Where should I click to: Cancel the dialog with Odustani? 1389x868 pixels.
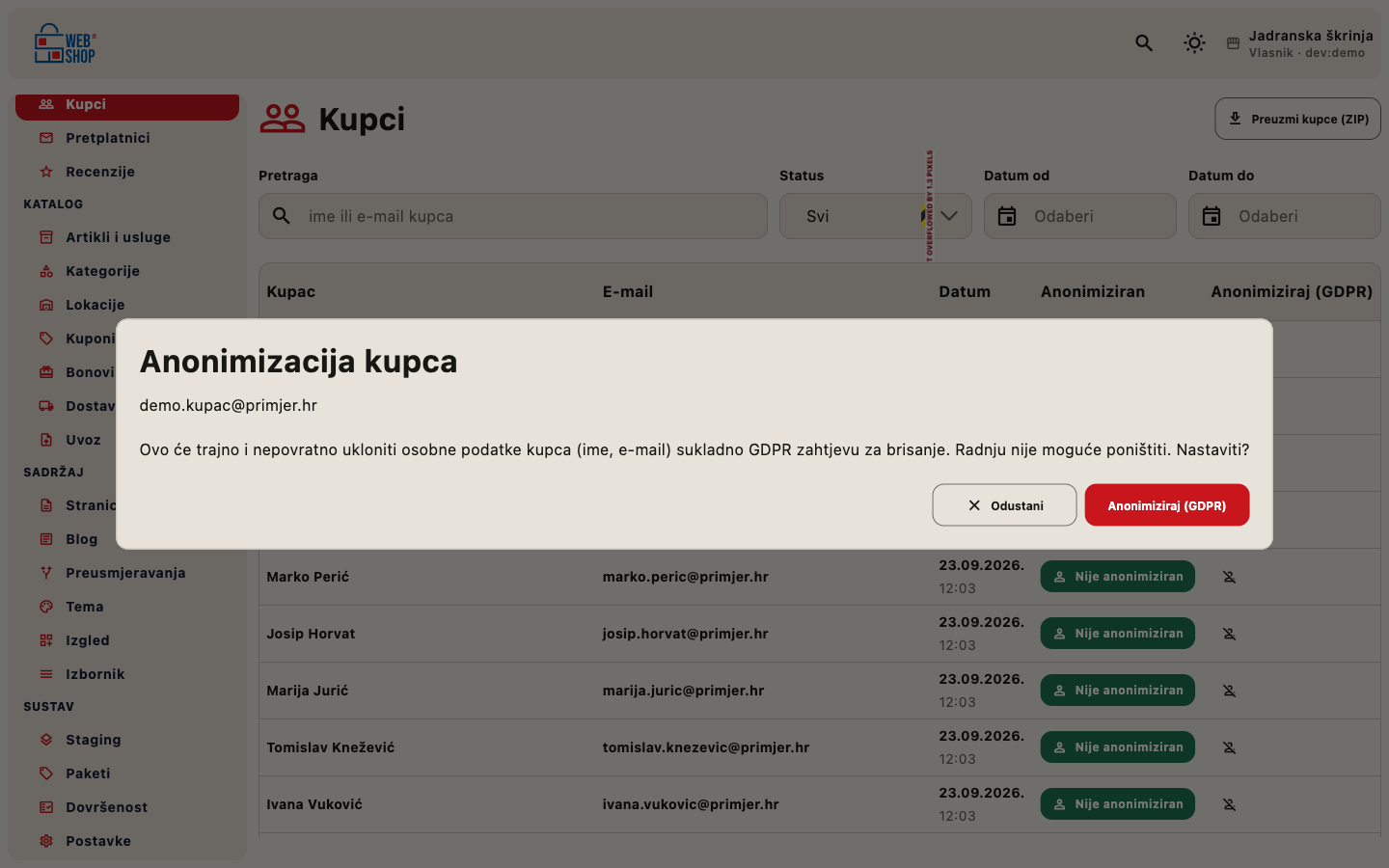click(1004, 505)
